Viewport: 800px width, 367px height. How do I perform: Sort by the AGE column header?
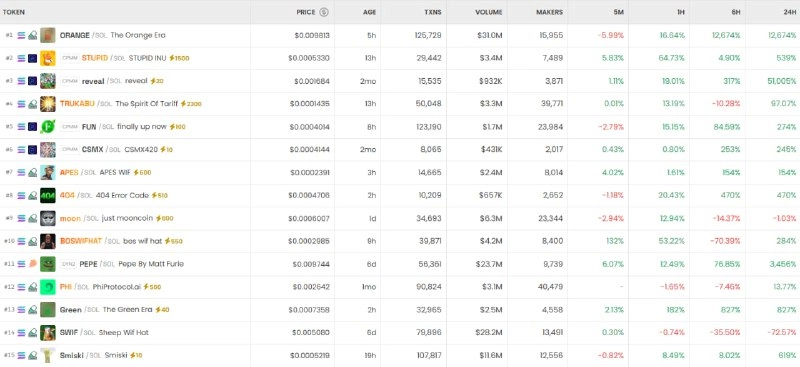coord(369,12)
